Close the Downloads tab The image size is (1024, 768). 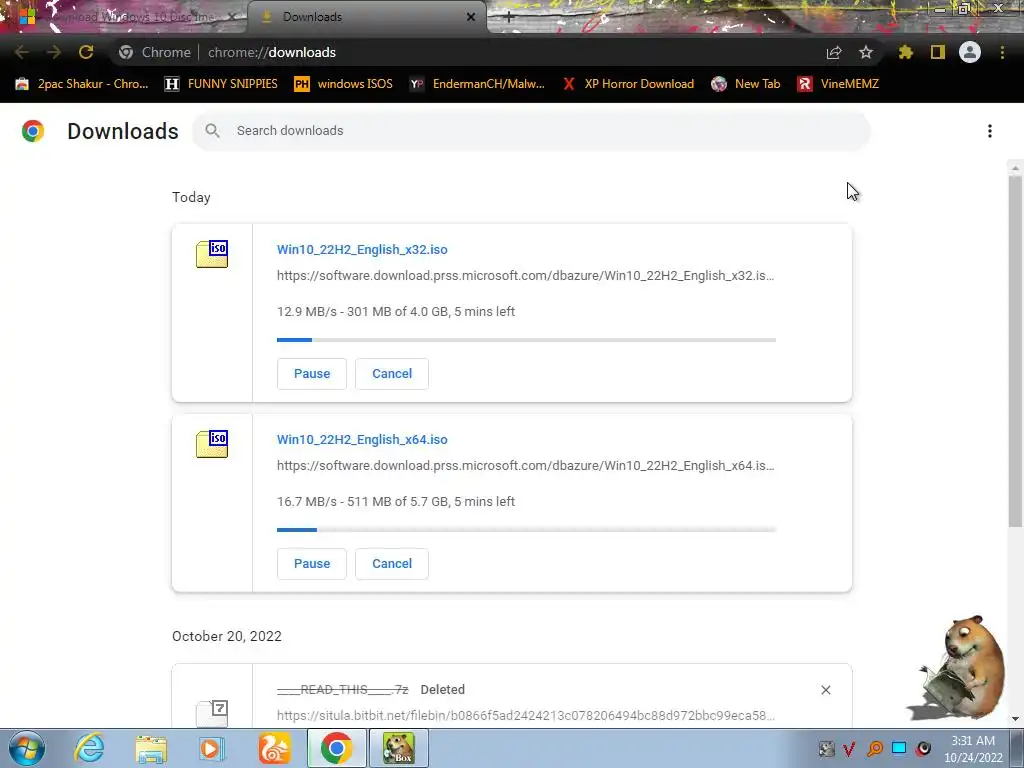(x=471, y=17)
